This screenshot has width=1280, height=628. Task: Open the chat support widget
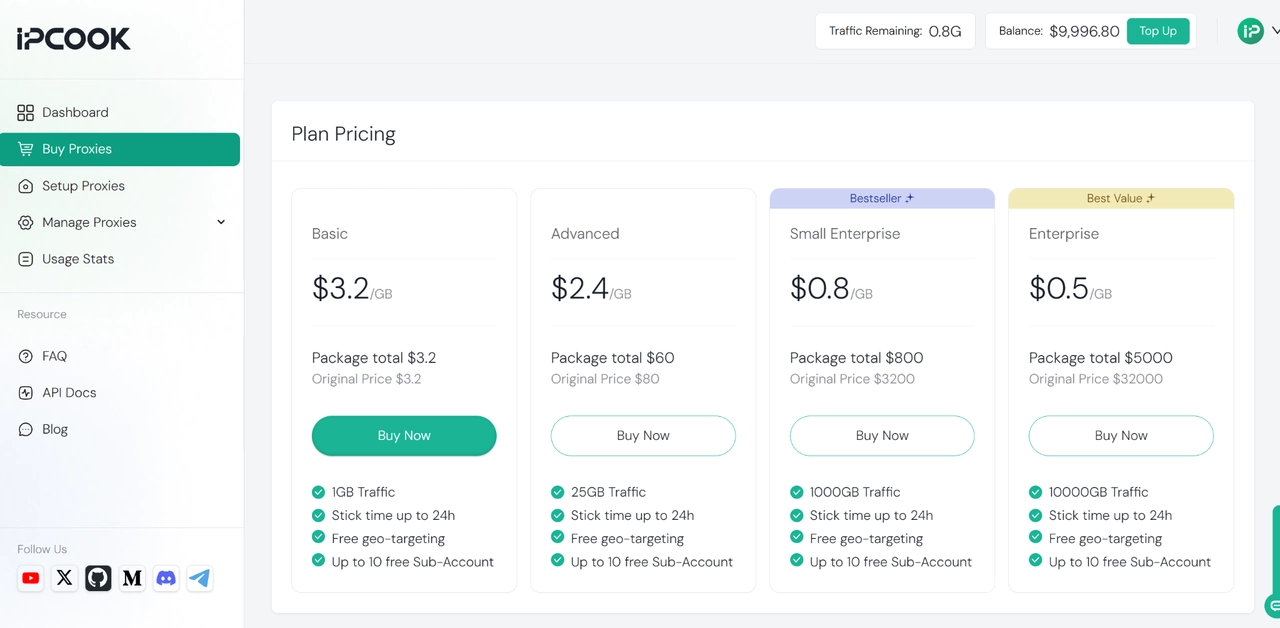pos(1274,606)
